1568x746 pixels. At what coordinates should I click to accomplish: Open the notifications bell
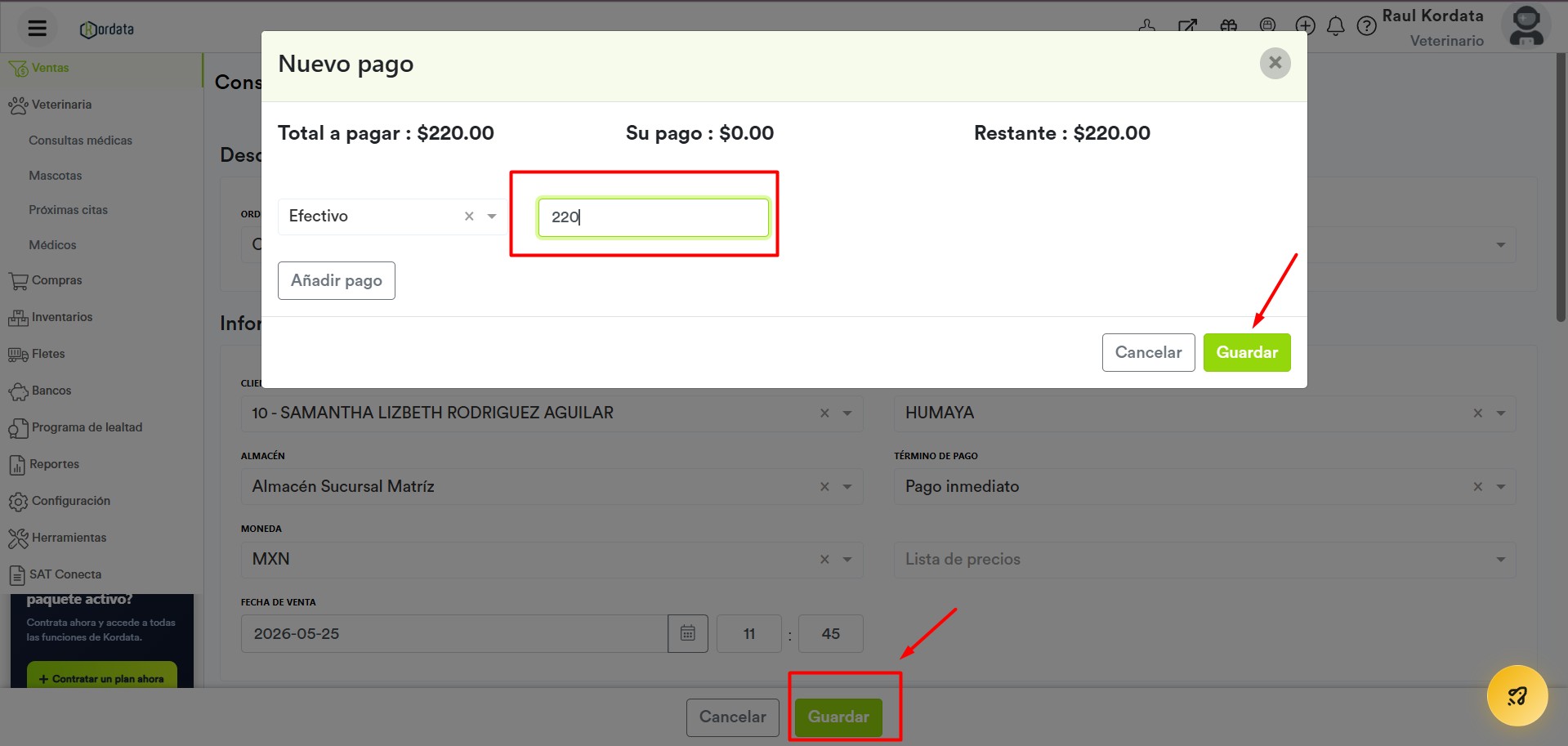[1335, 26]
